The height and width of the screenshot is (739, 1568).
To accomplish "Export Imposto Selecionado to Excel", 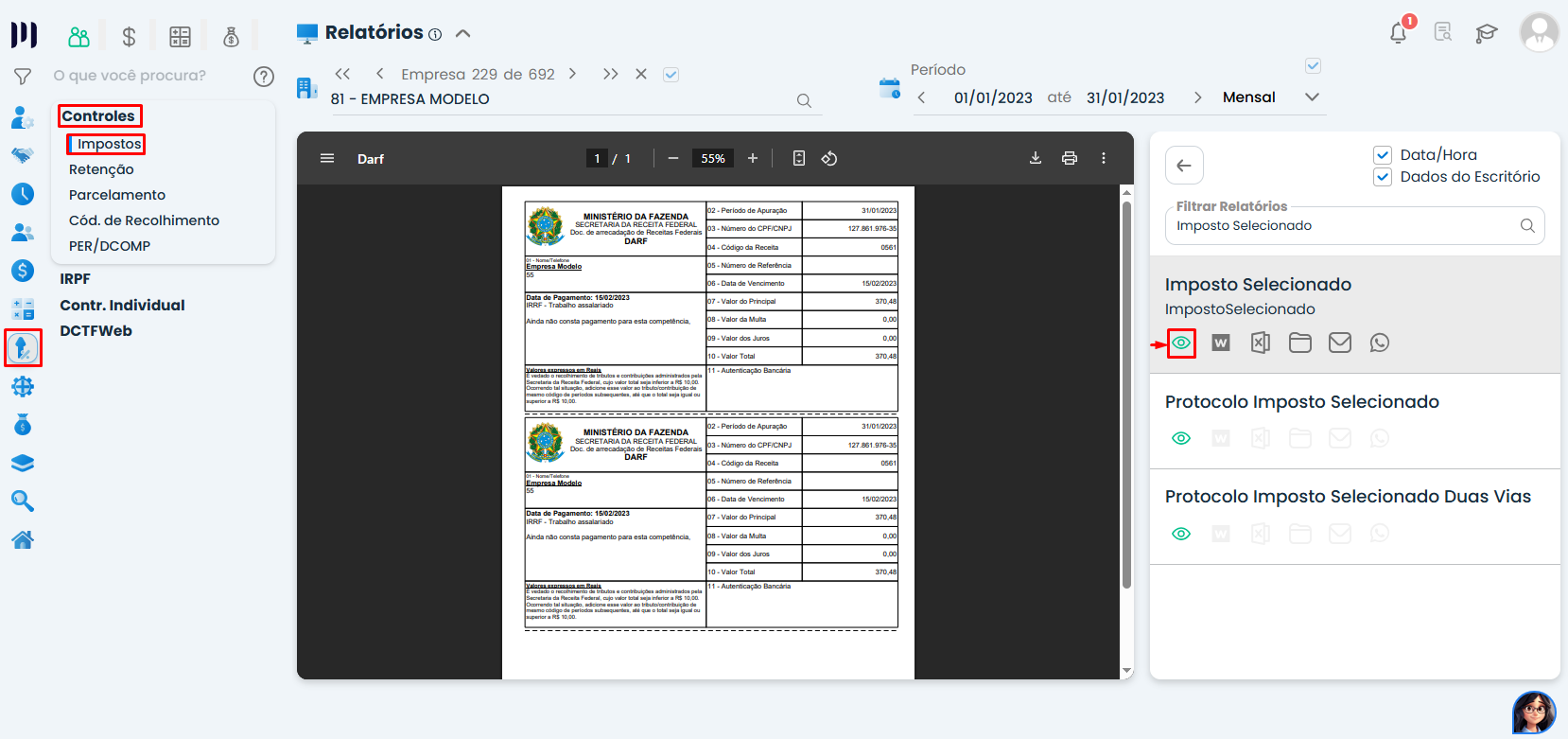I will coord(1261,343).
